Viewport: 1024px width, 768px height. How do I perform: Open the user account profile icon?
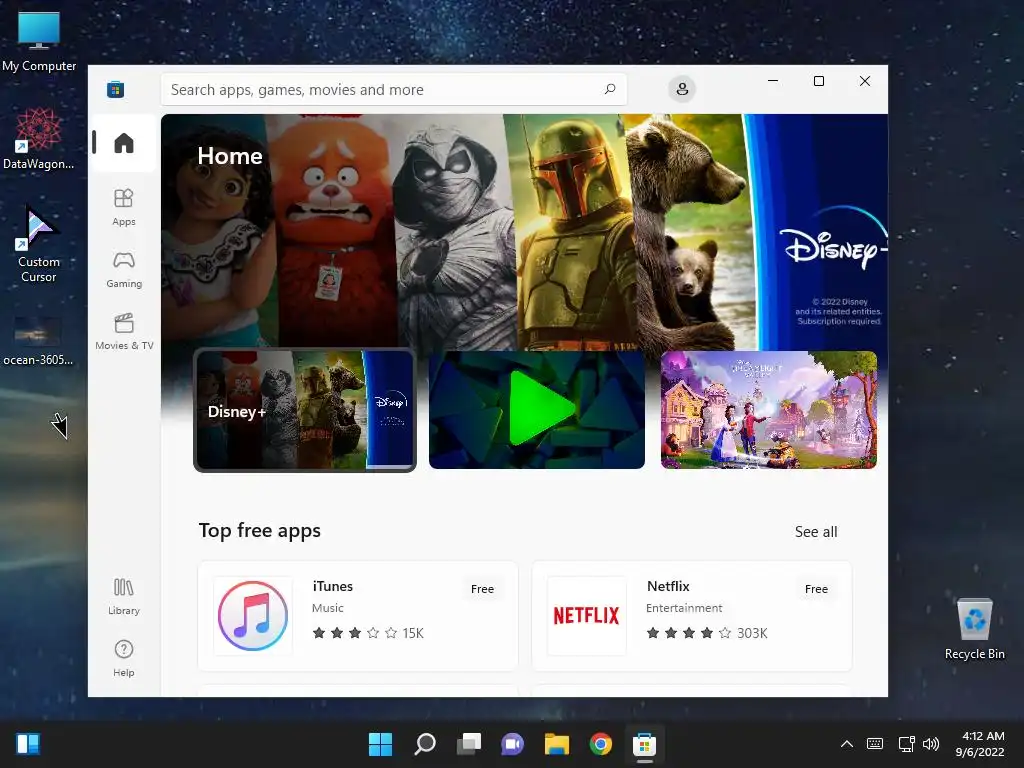(682, 89)
